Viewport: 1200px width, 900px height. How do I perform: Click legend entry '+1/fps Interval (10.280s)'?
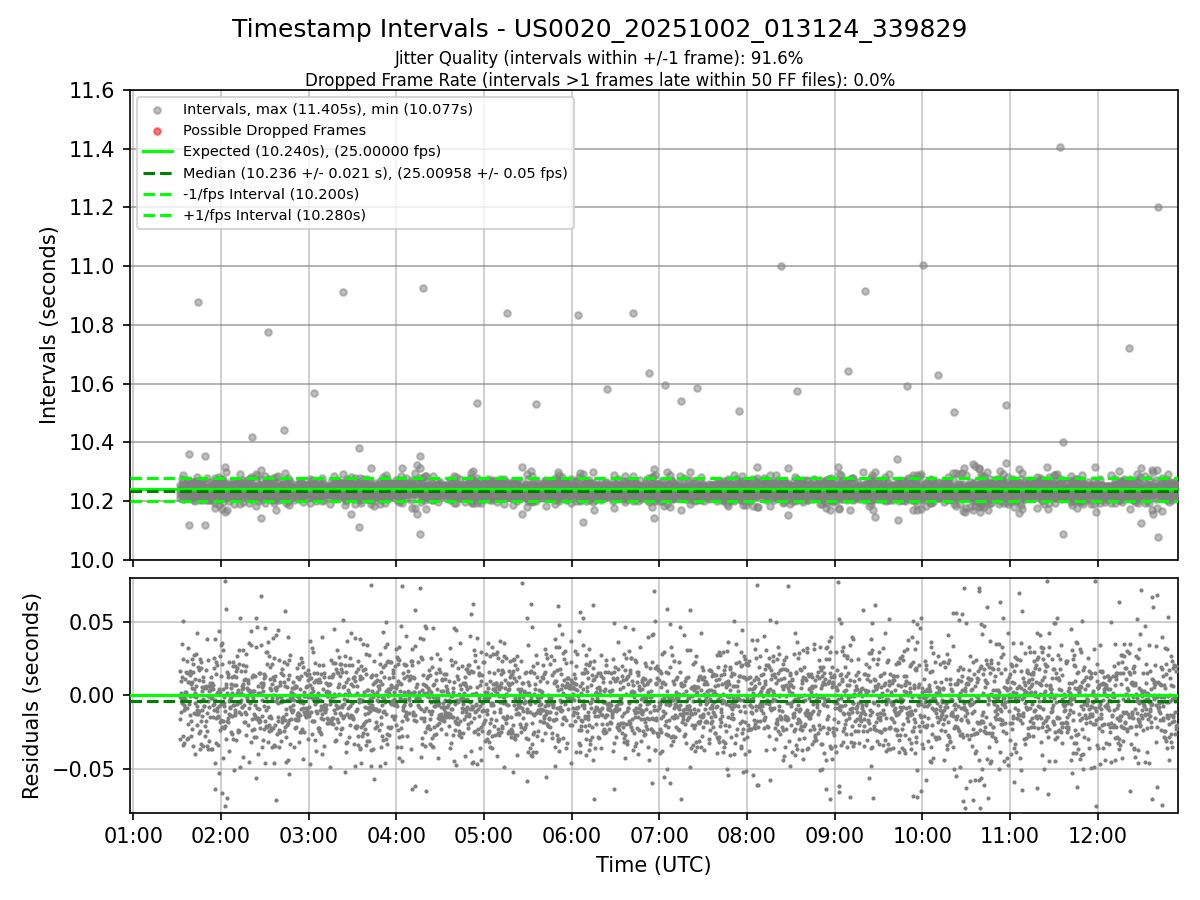tap(274, 215)
